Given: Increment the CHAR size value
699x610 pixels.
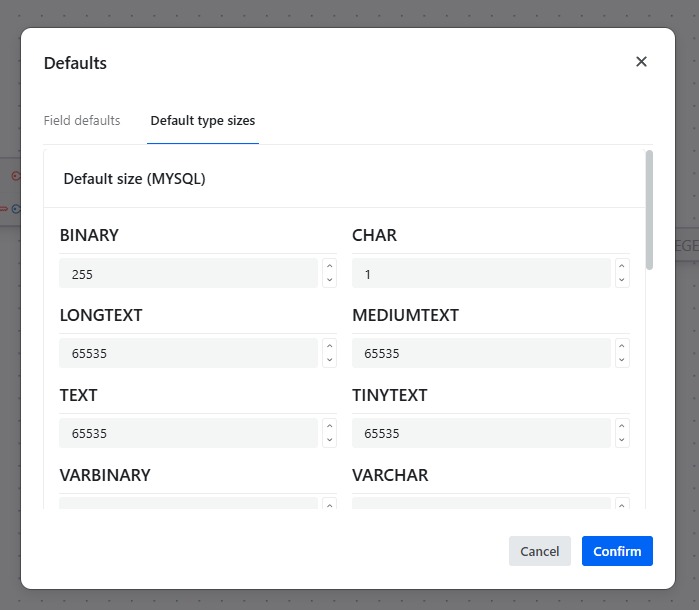Looking at the screenshot, I should pos(622,266).
